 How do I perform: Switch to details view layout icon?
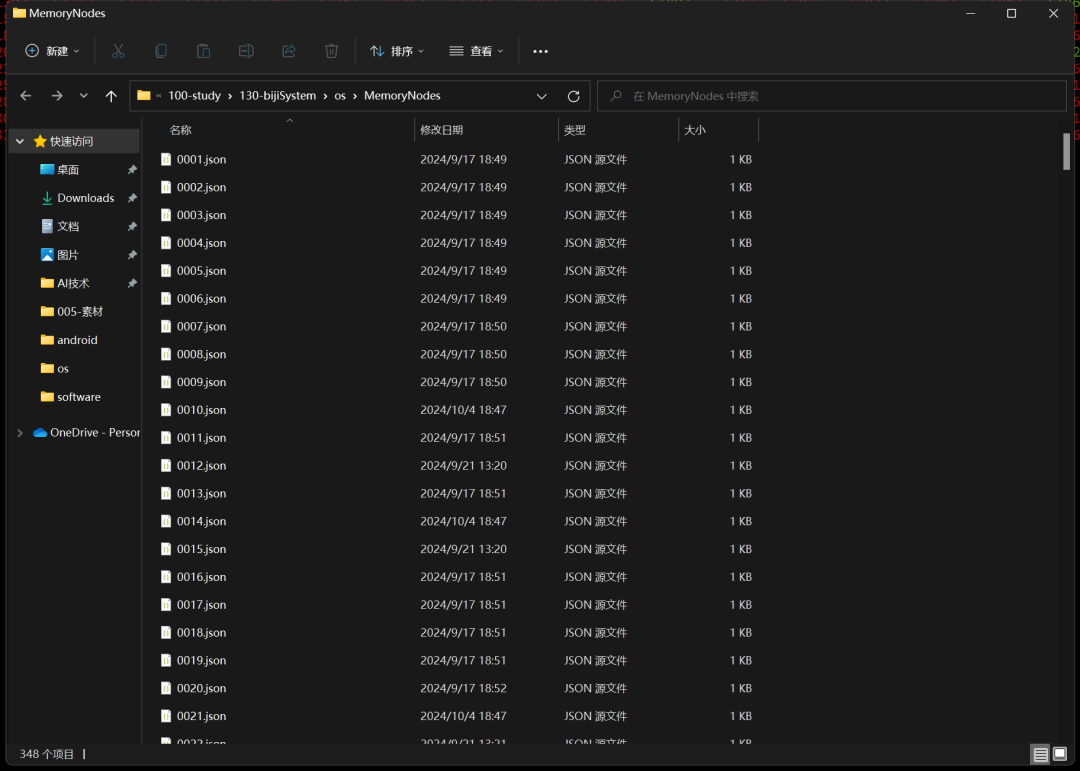pyautogui.click(x=1040, y=754)
